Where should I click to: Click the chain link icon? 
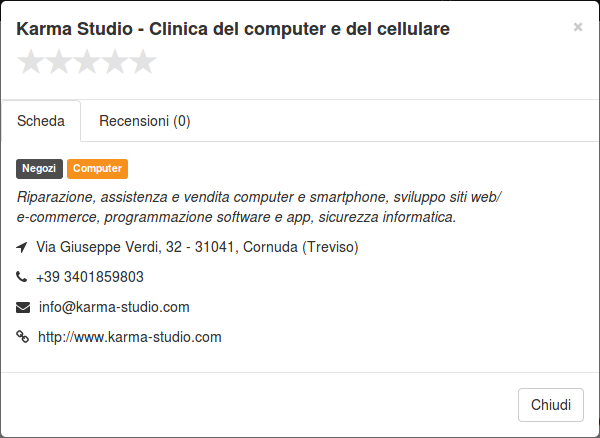[22, 337]
